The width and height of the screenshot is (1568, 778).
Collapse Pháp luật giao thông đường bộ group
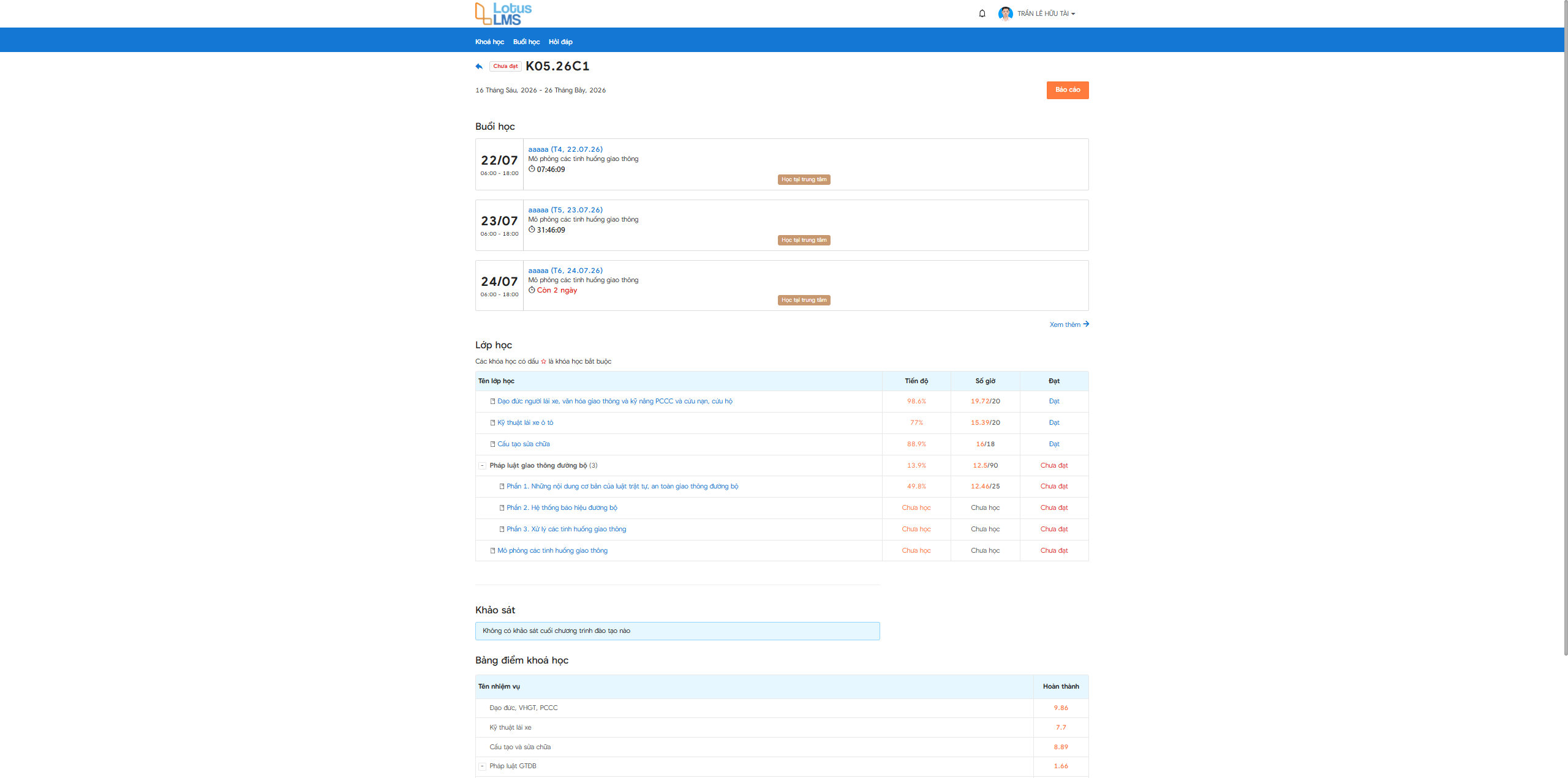482,466
